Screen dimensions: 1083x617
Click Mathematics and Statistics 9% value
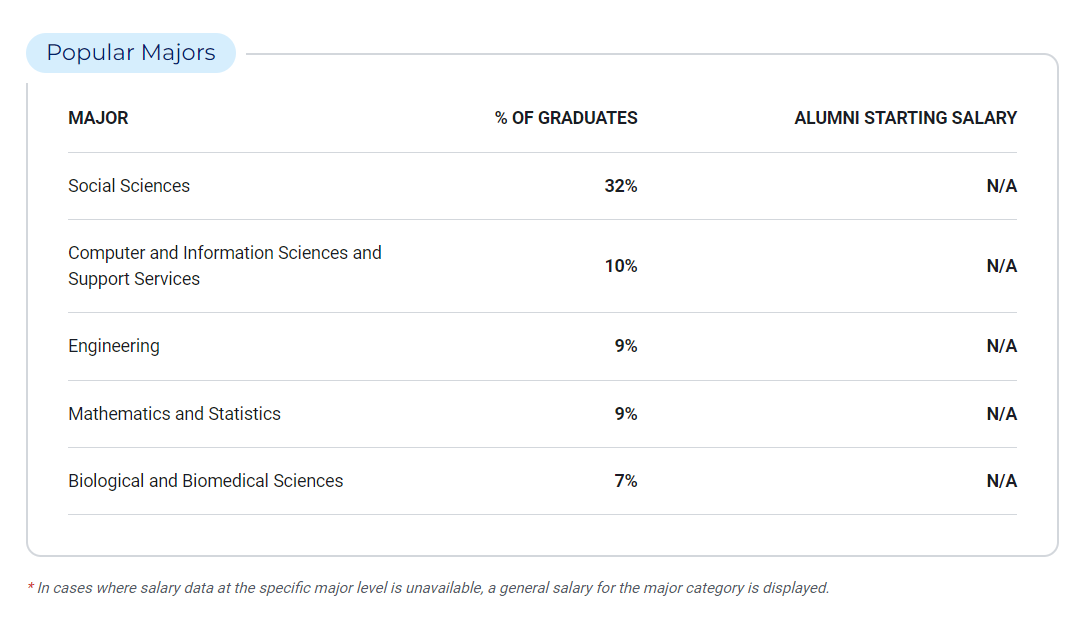[x=626, y=414]
